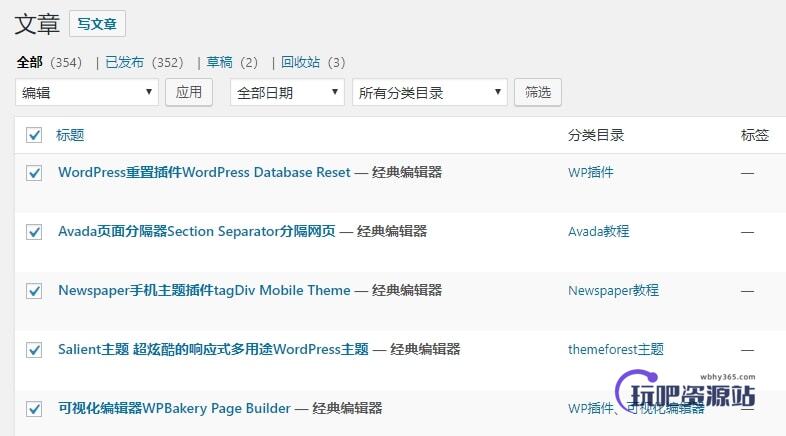Open the 全部日期 dropdown
The height and width of the screenshot is (436, 786).
(x=287, y=92)
